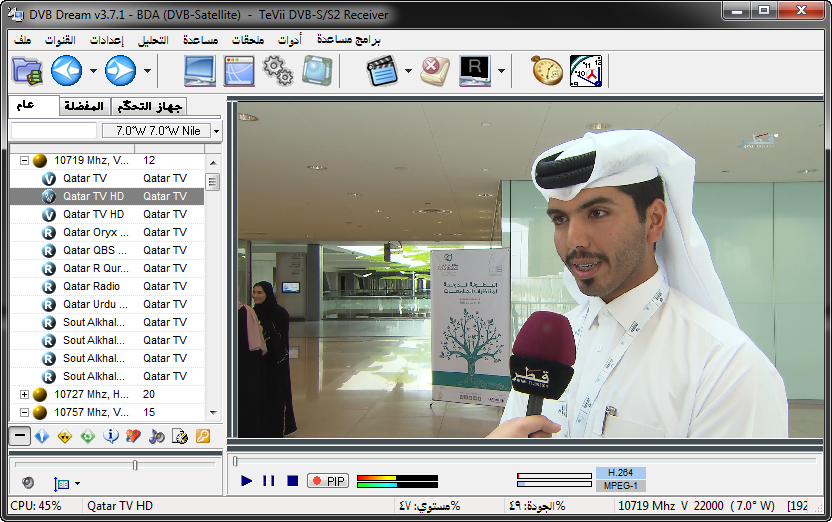Click the black monitor with R icon
This screenshot has height=522, width=832.
(x=475, y=71)
